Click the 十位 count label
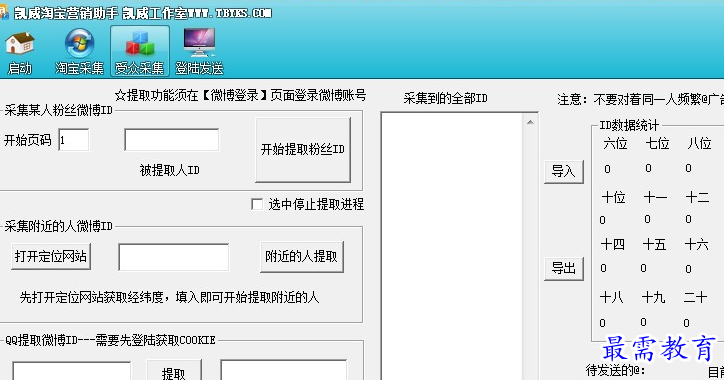 pyautogui.click(x=613, y=198)
